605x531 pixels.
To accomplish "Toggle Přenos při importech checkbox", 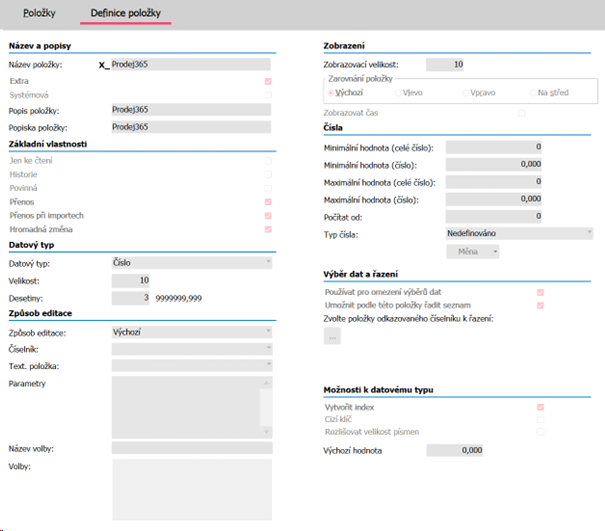I will tap(266, 215).
